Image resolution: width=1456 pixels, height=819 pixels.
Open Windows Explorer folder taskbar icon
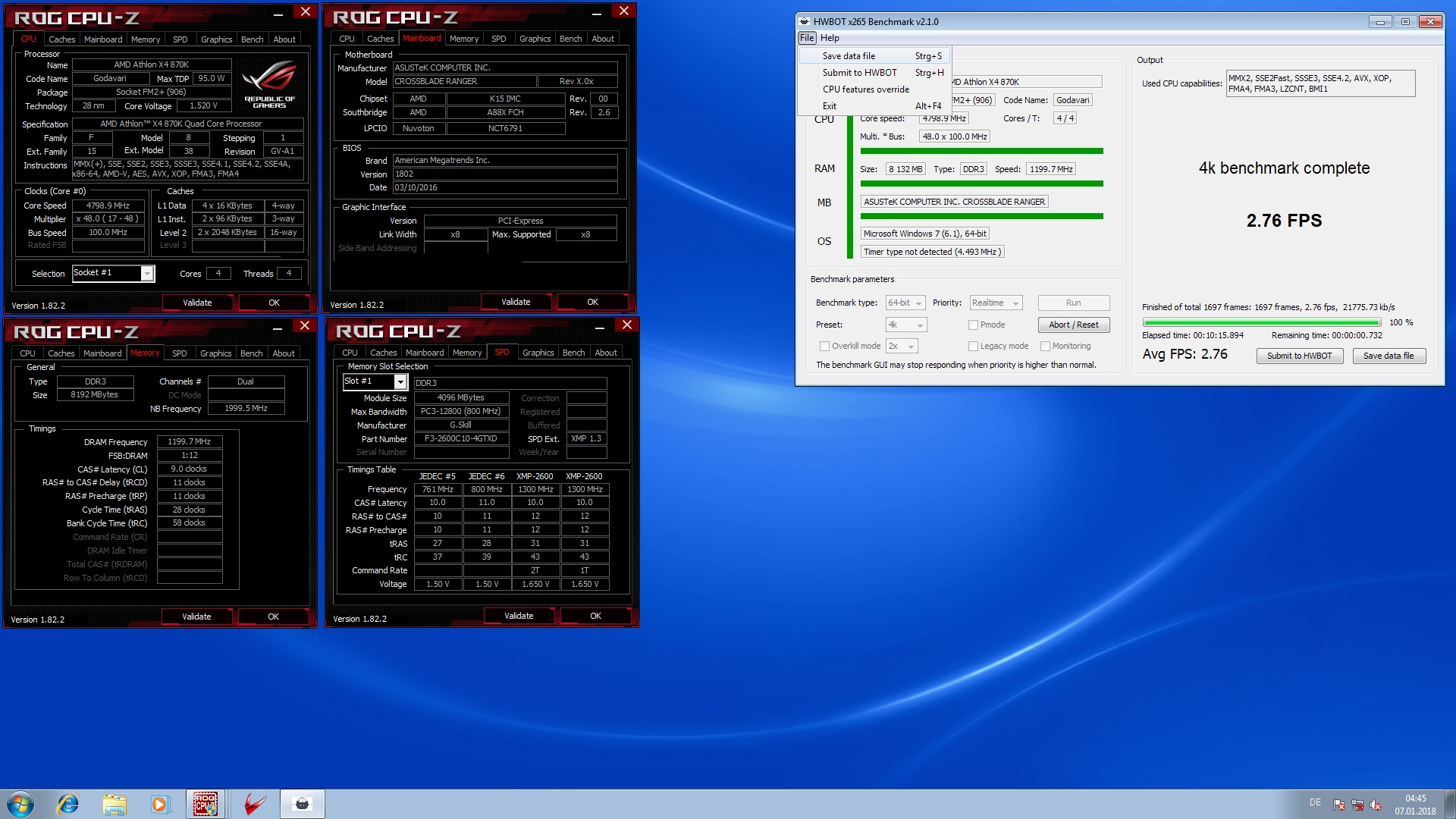pyautogui.click(x=115, y=804)
